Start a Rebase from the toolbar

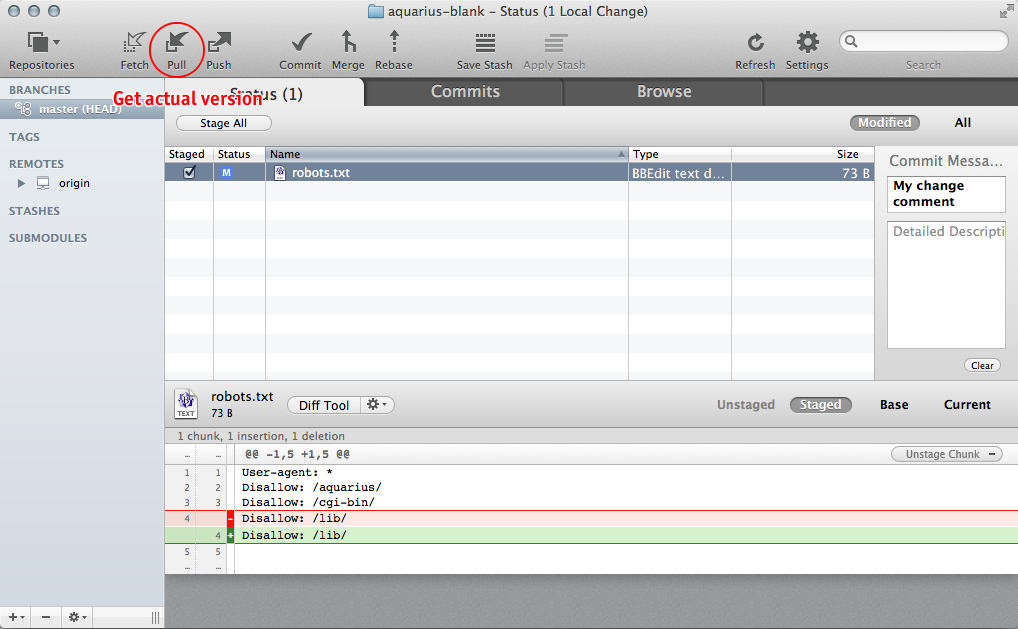pyautogui.click(x=394, y=42)
